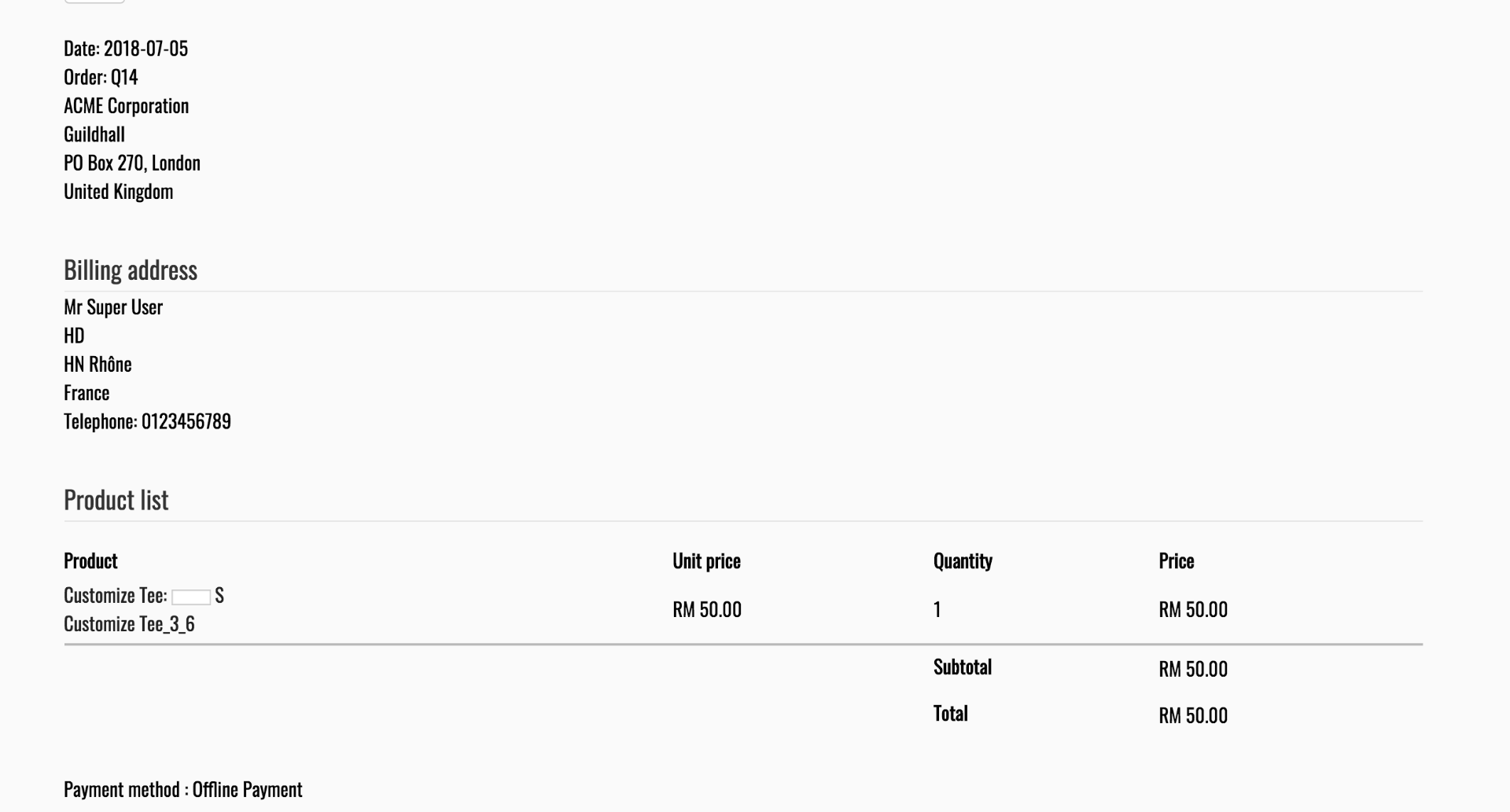
Task: Click the Product column header
Action: click(x=90, y=561)
